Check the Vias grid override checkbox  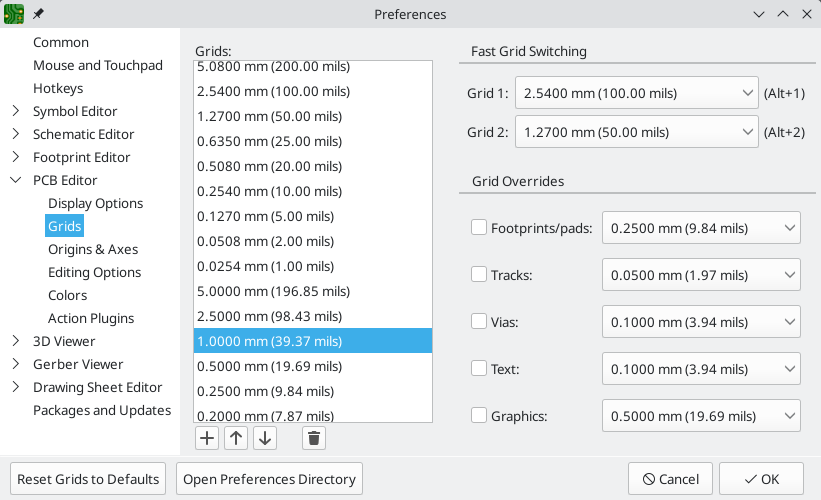[x=479, y=321]
